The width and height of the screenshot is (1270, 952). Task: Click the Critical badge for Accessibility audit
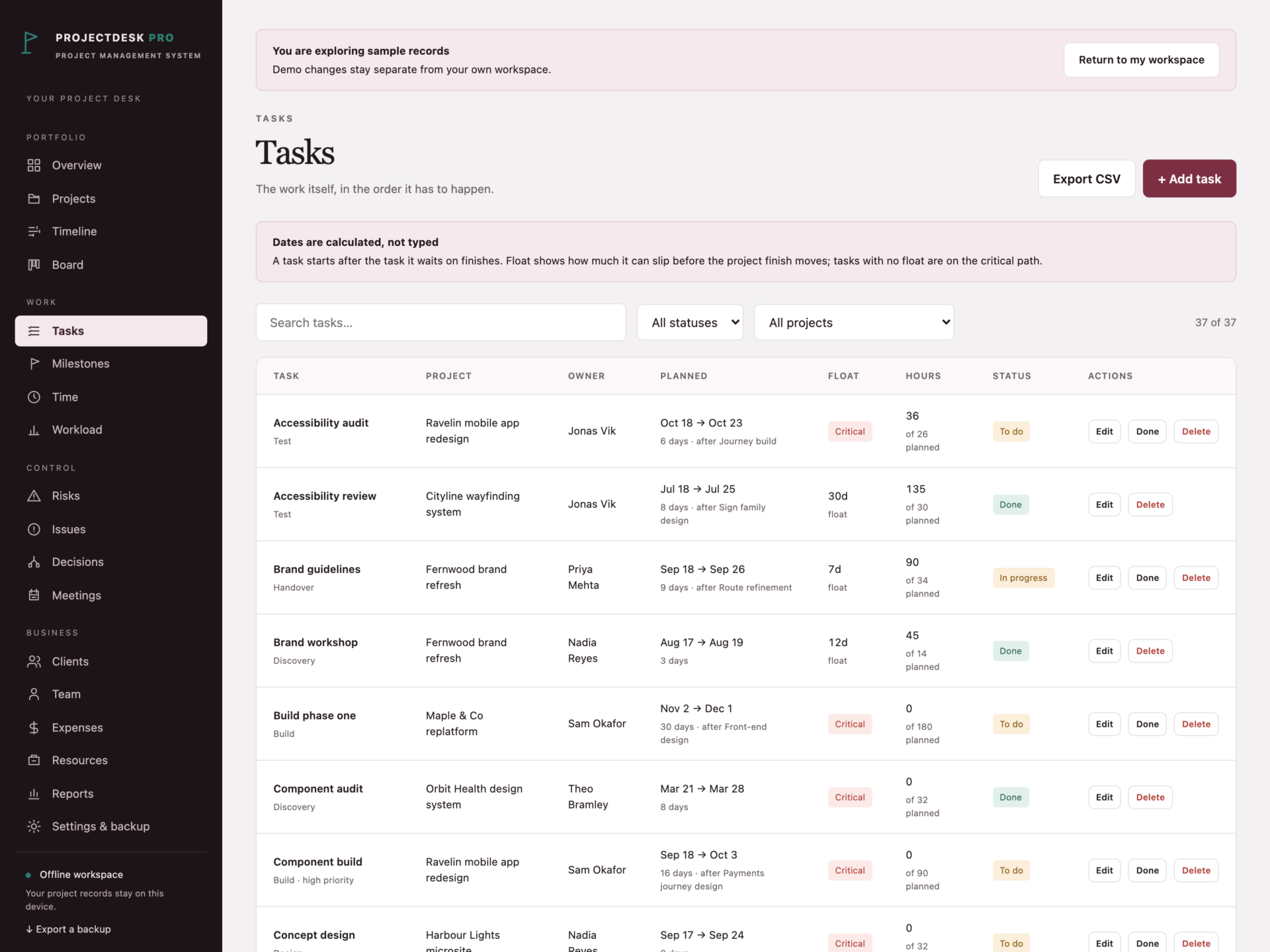(x=849, y=431)
